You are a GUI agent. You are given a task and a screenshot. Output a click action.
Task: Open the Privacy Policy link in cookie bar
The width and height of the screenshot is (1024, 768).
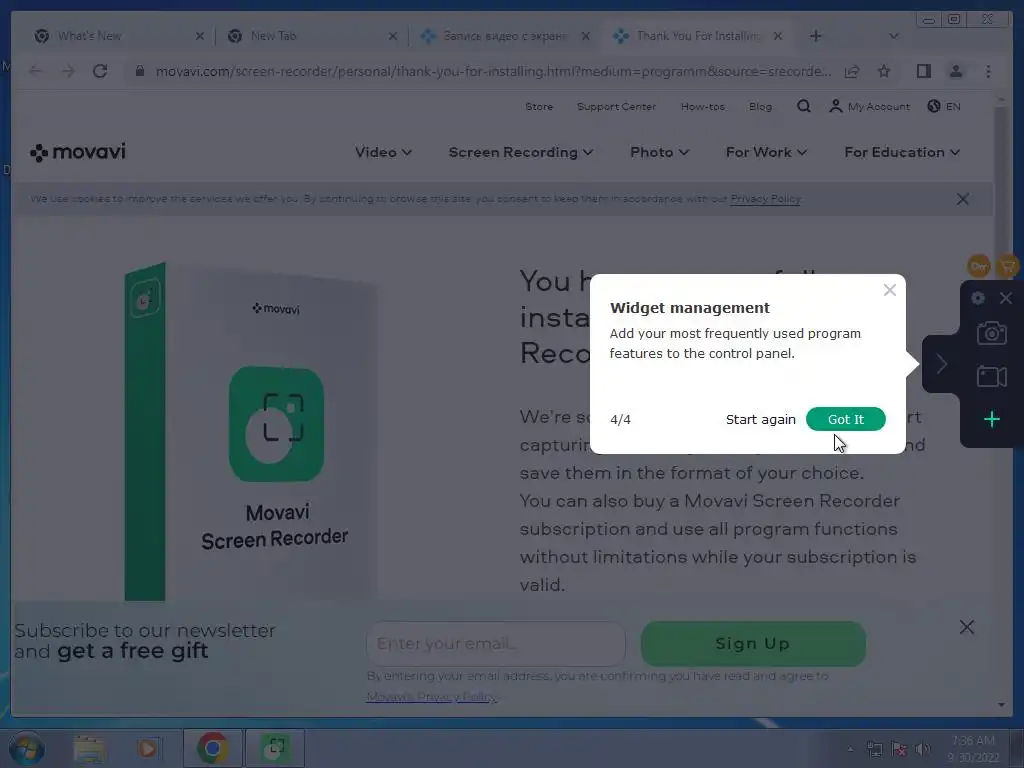(x=765, y=199)
